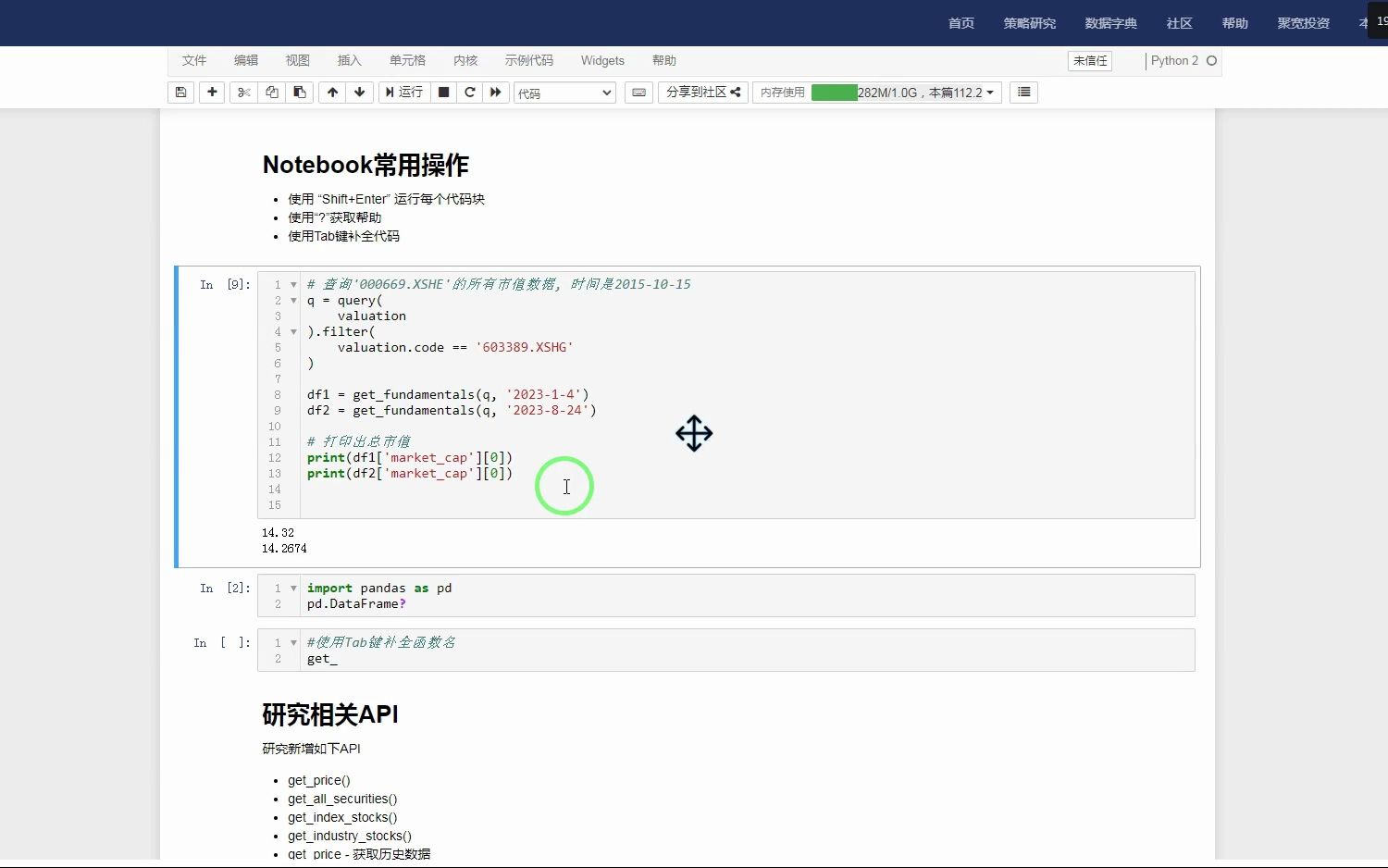Viewport: 1388px width, 868px height.
Task: Go to 首页 in top navigation
Action: tap(961, 23)
